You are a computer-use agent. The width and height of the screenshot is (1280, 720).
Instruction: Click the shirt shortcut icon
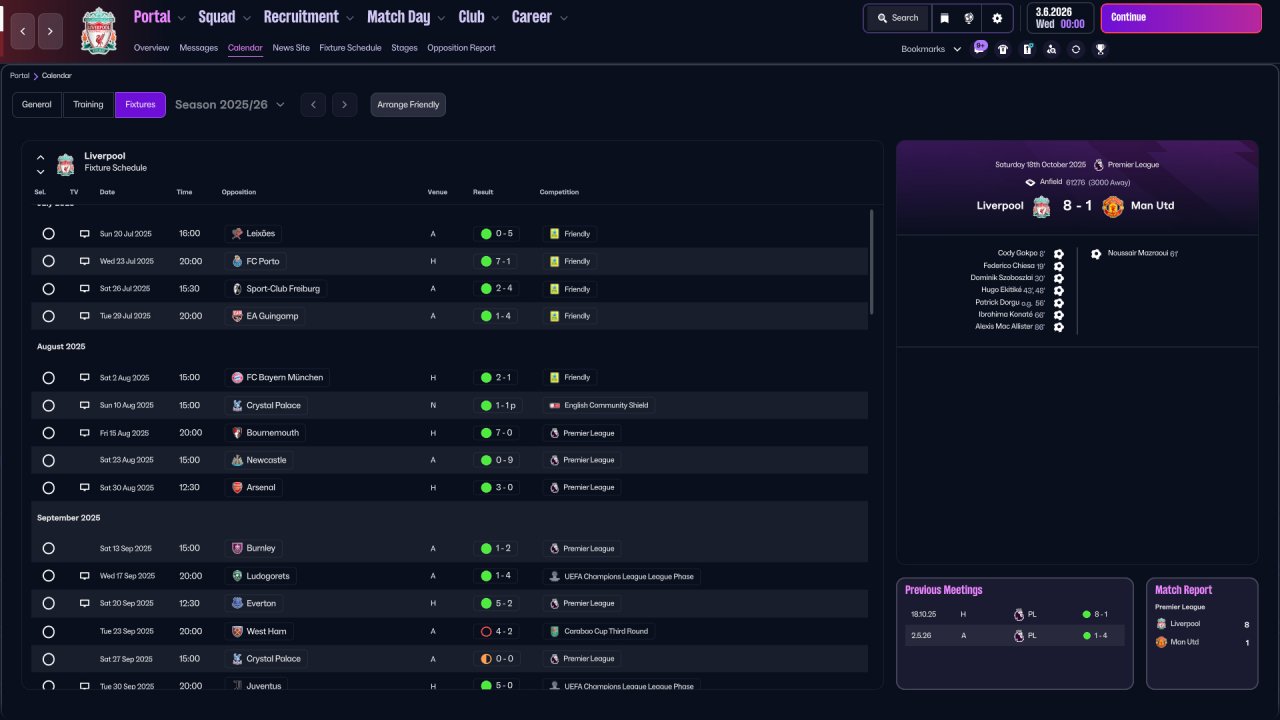(1003, 49)
